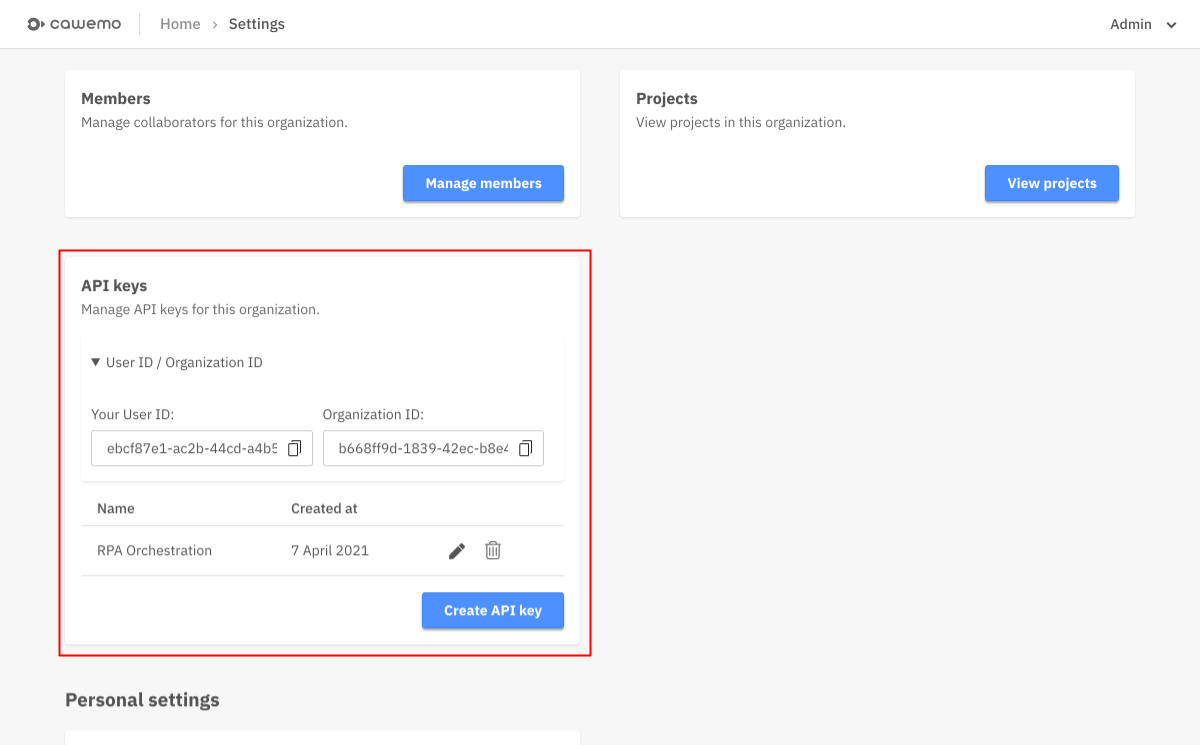
Task: Go to Home in the breadcrumb
Action: [x=180, y=24]
